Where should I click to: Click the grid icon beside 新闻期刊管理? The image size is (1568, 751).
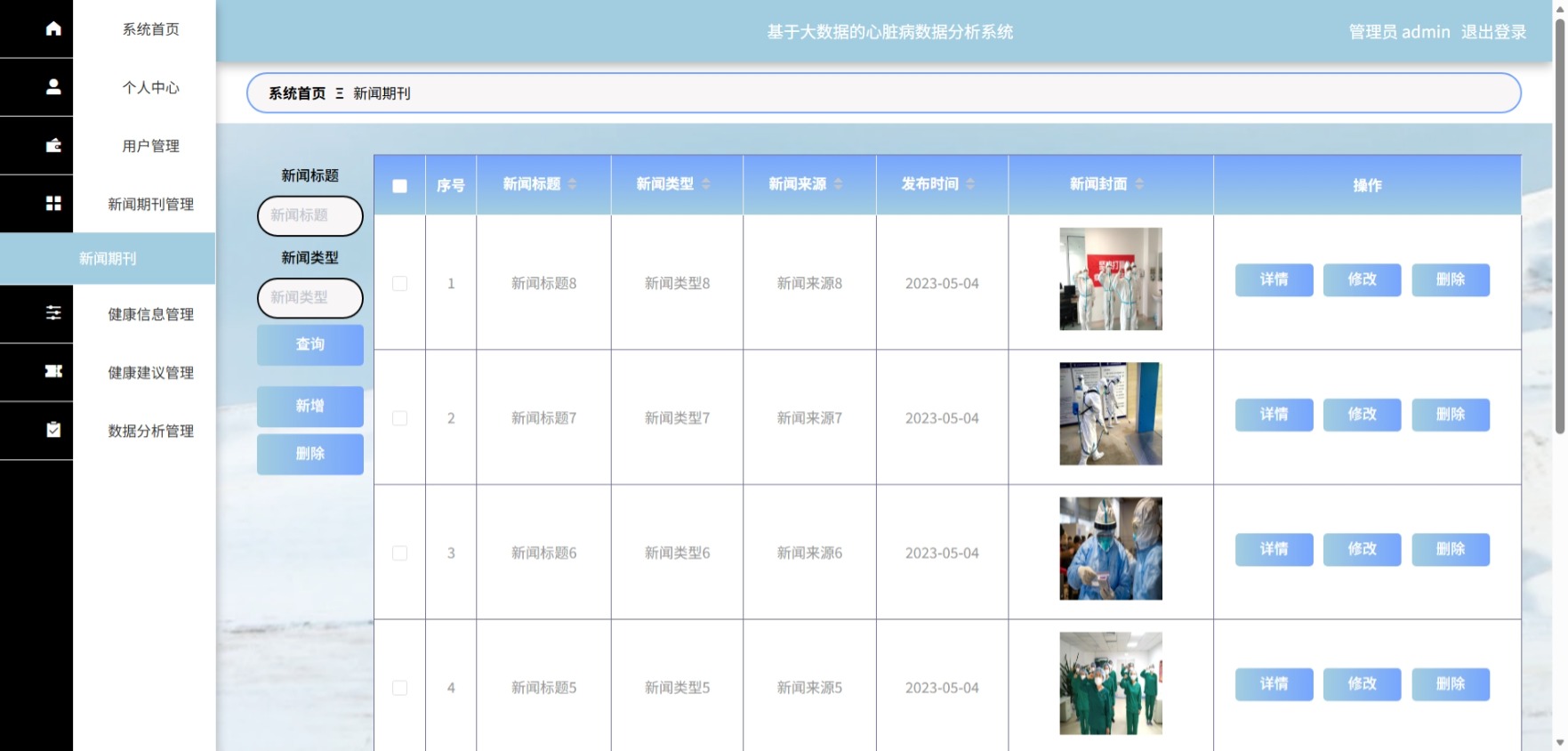click(x=53, y=204)
